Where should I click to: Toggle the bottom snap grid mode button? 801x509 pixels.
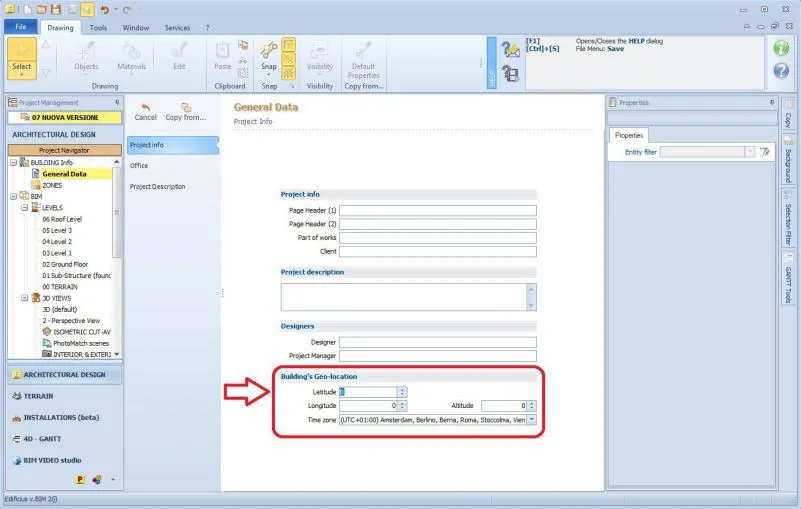click(289, 73)
